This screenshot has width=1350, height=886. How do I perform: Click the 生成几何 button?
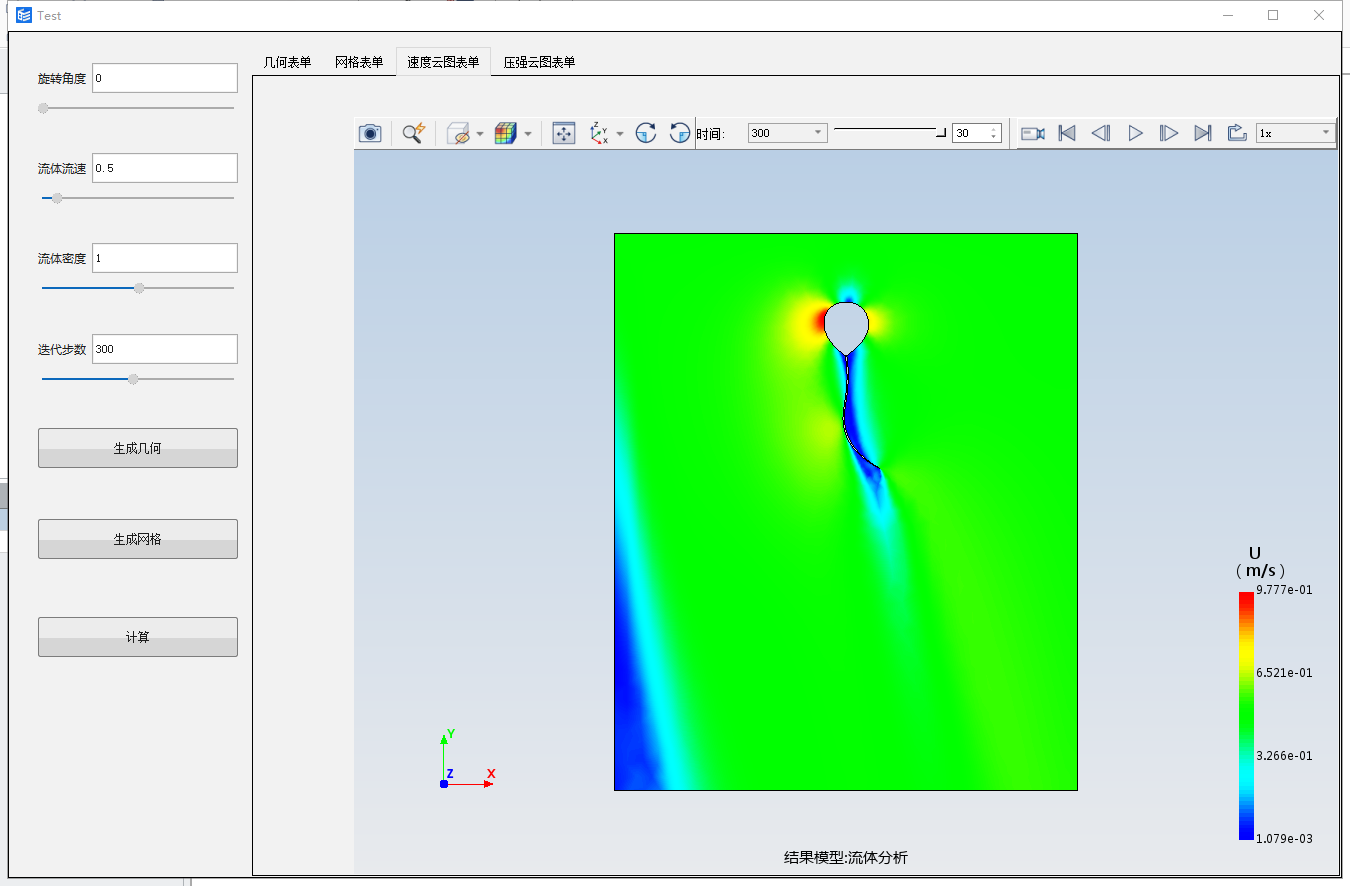138,448
